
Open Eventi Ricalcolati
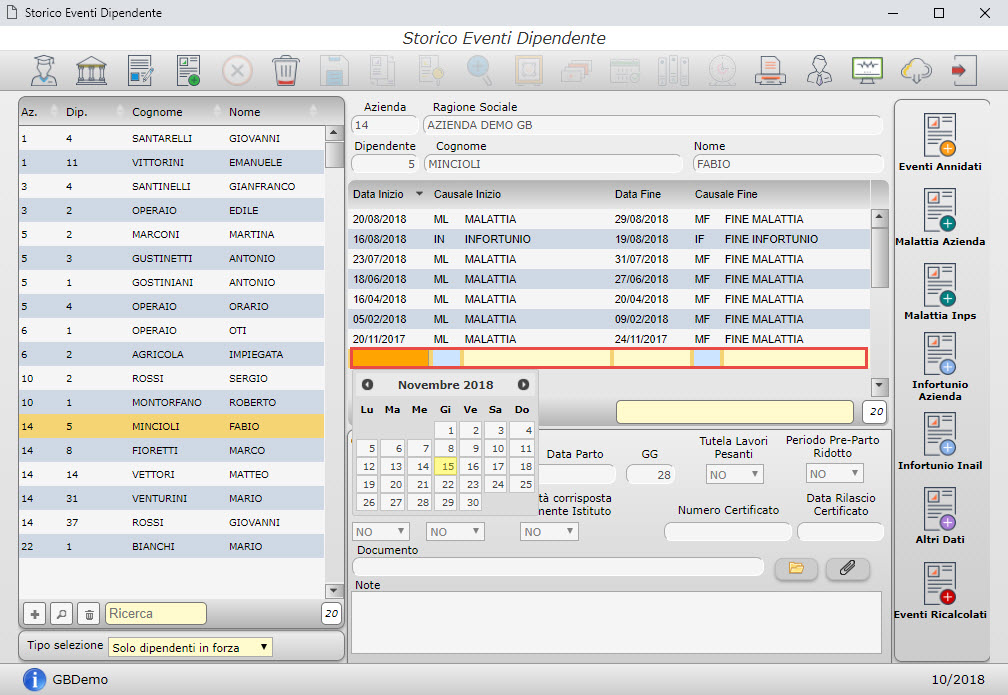click(940, 590)
